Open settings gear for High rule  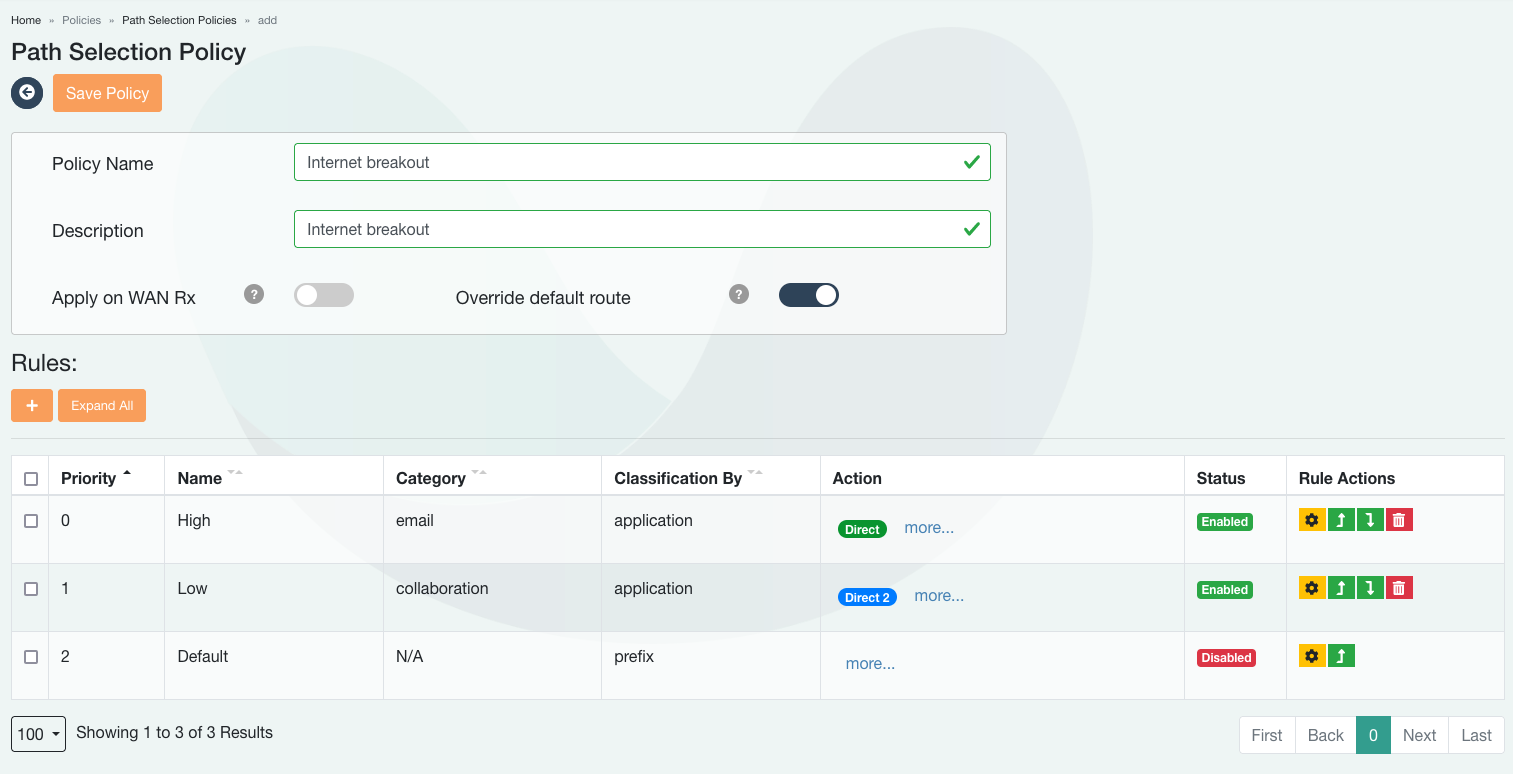coord(1312,520)
